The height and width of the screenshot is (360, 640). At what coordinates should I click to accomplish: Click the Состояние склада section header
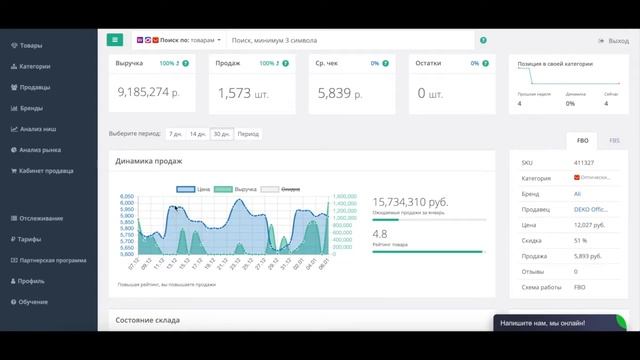[147, 320]
